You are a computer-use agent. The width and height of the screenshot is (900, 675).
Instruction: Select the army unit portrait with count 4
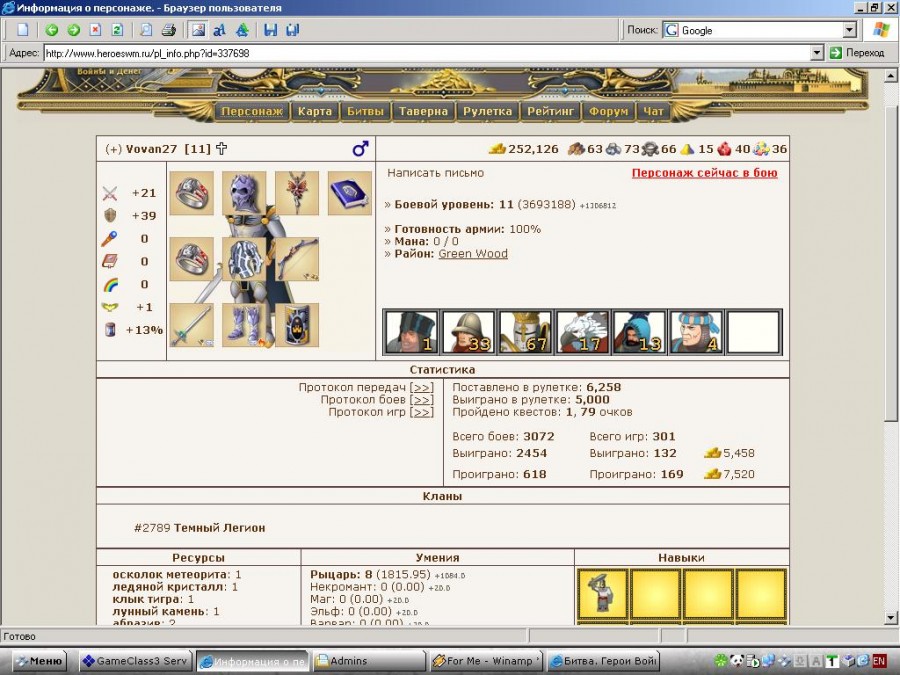695,332
